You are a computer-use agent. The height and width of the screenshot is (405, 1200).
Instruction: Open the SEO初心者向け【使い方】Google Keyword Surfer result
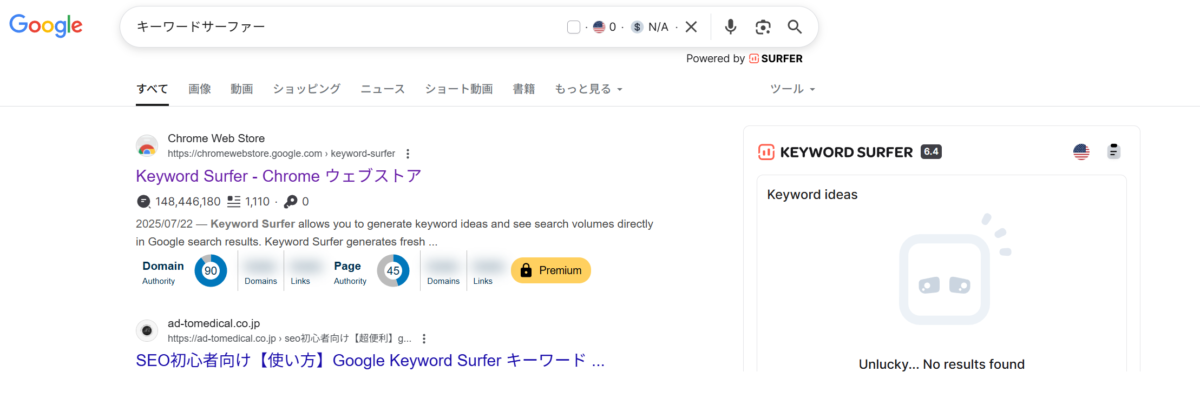(370, 361)
